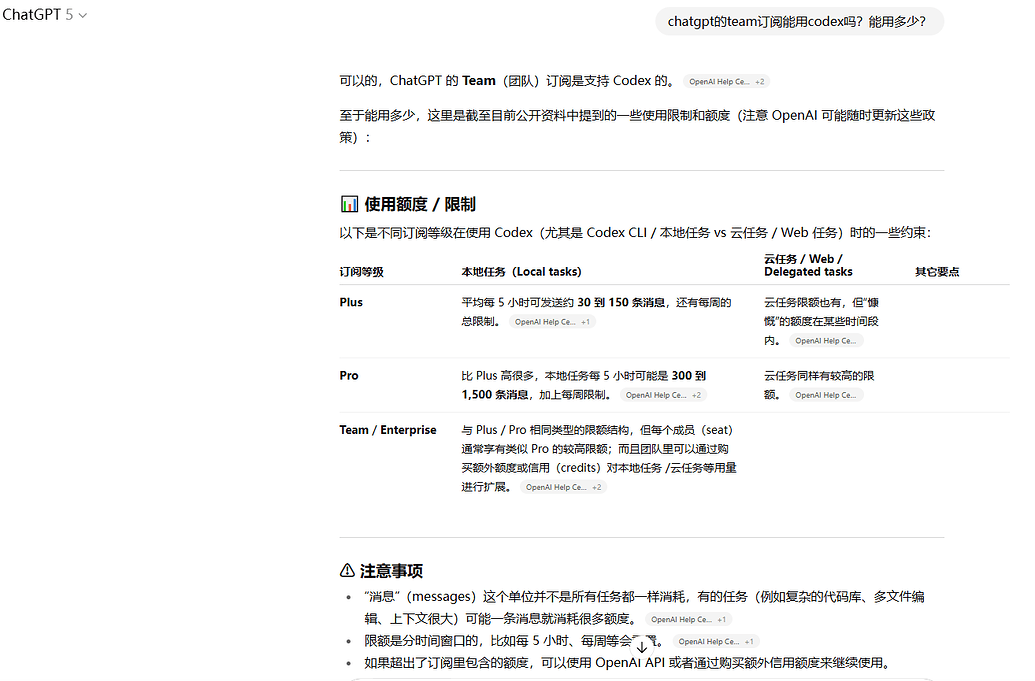Open the citation chip after the "每 5 小时、每周" bullet

click(716, 641)
